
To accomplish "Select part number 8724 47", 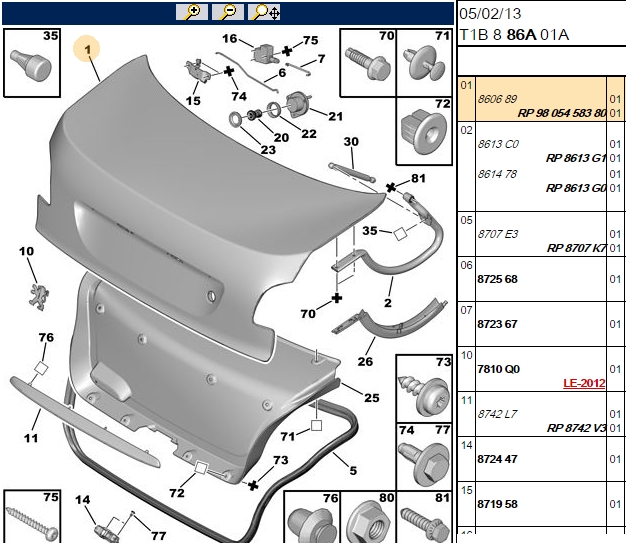I will pyautogui.click(x=497, y=459).
